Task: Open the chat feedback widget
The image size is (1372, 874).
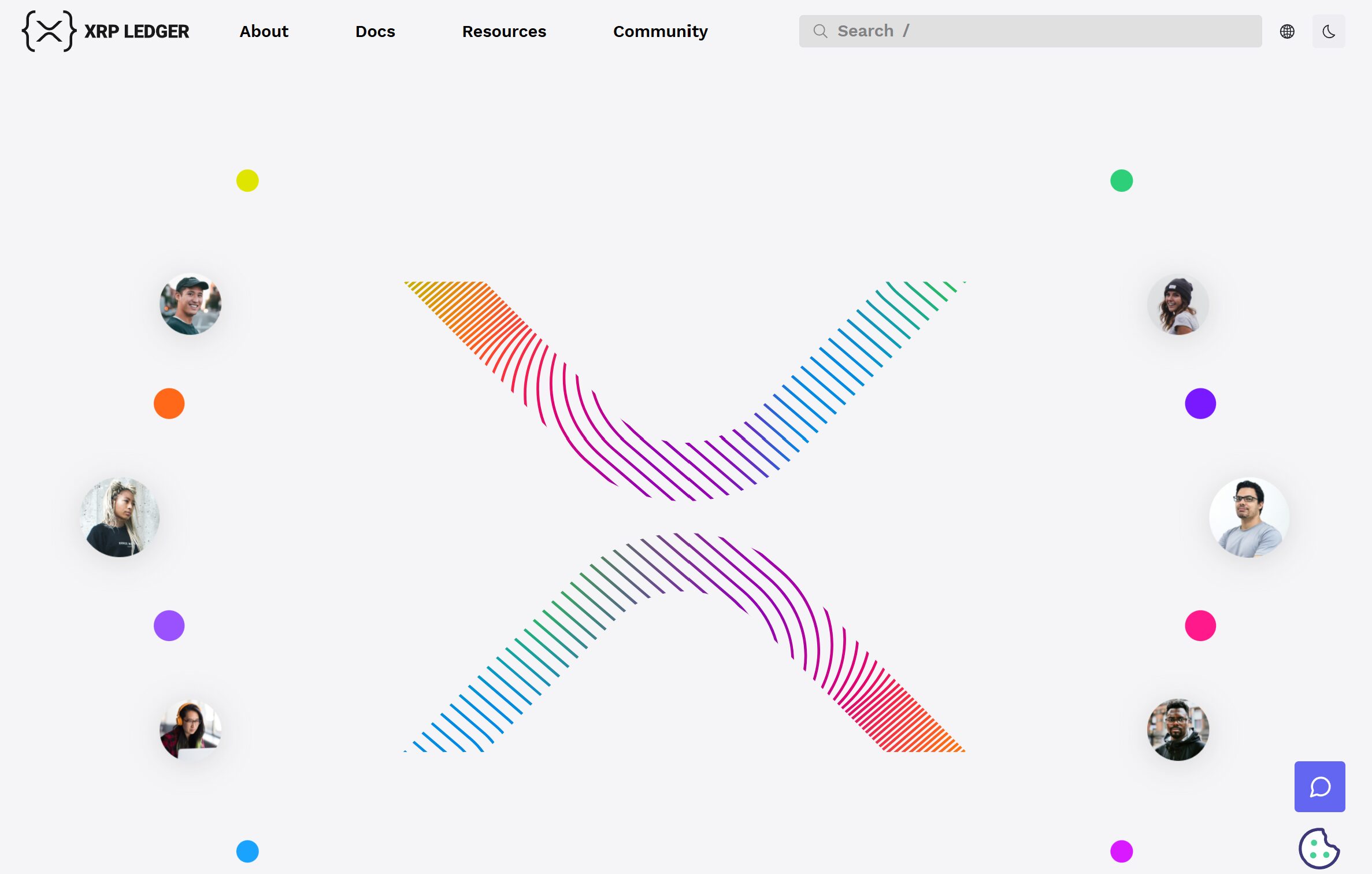Action: click(x=1319, y=786)
